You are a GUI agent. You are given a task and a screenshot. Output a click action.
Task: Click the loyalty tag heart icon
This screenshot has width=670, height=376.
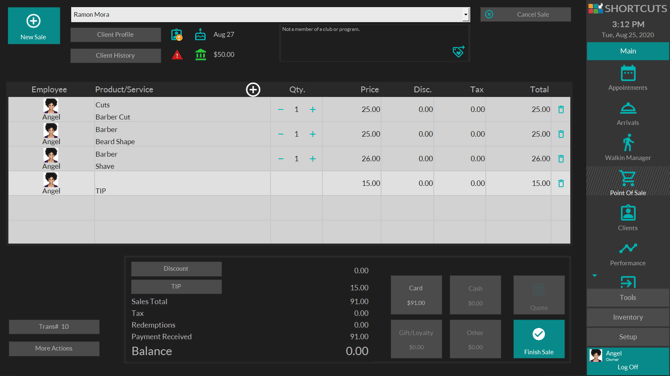click(x=458, y=52)
